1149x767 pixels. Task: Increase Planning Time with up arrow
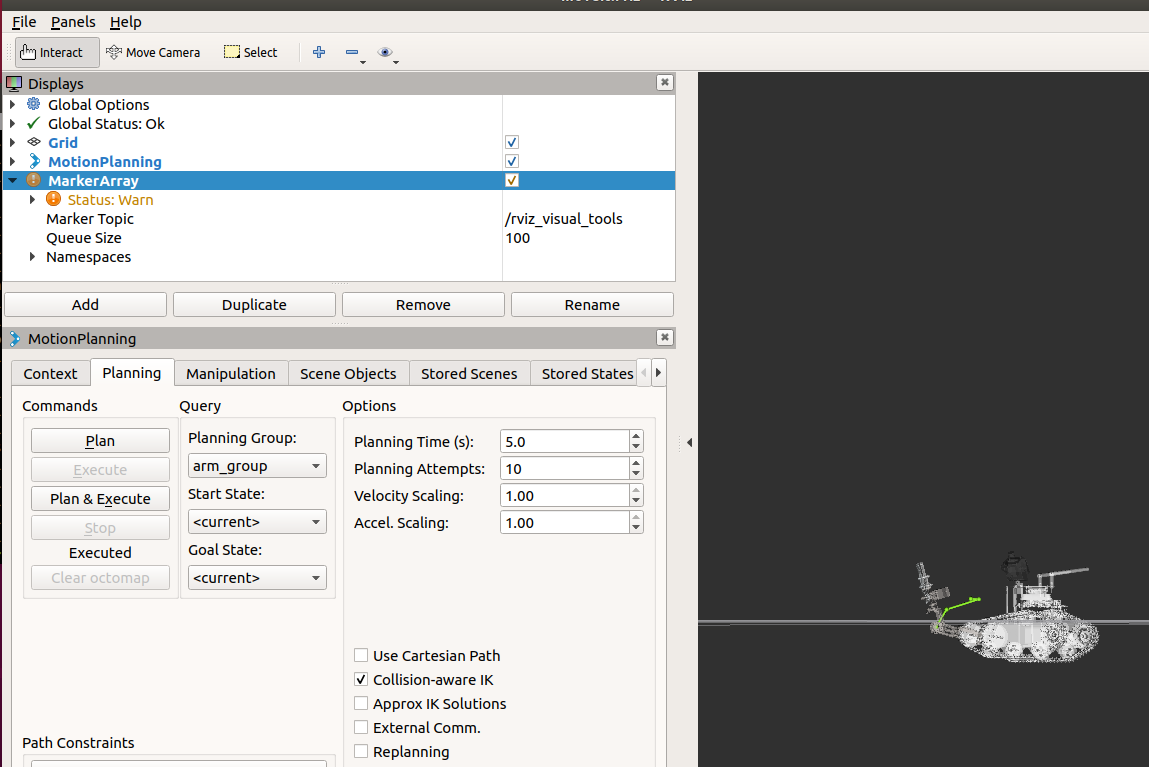click(x=636, y=437)
